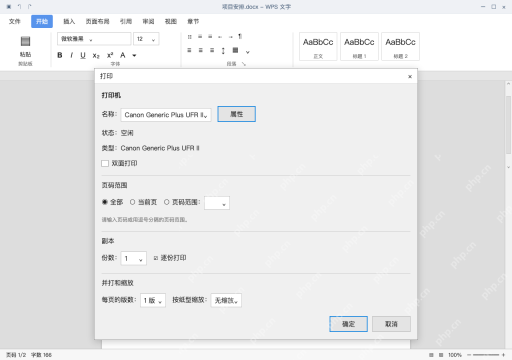Toggle Italic formatting in the ribbon
The image size is (512, 360).
[71, 55]
